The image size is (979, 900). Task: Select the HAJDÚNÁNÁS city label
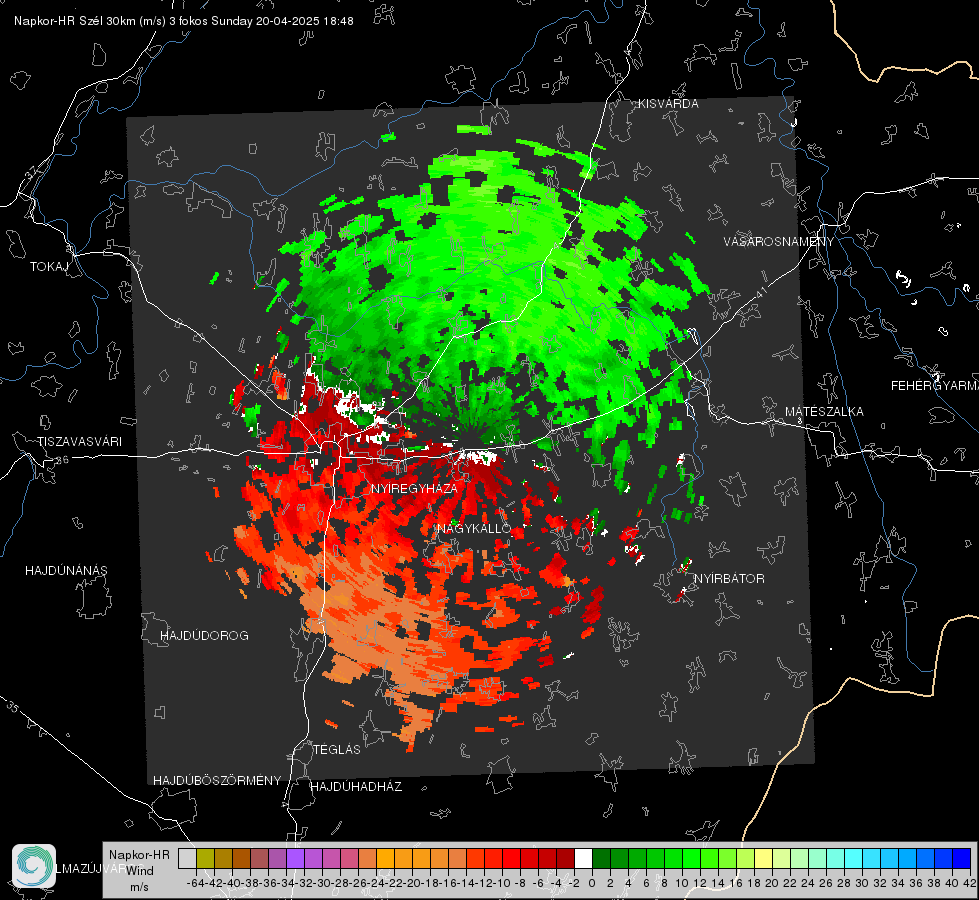66,570
